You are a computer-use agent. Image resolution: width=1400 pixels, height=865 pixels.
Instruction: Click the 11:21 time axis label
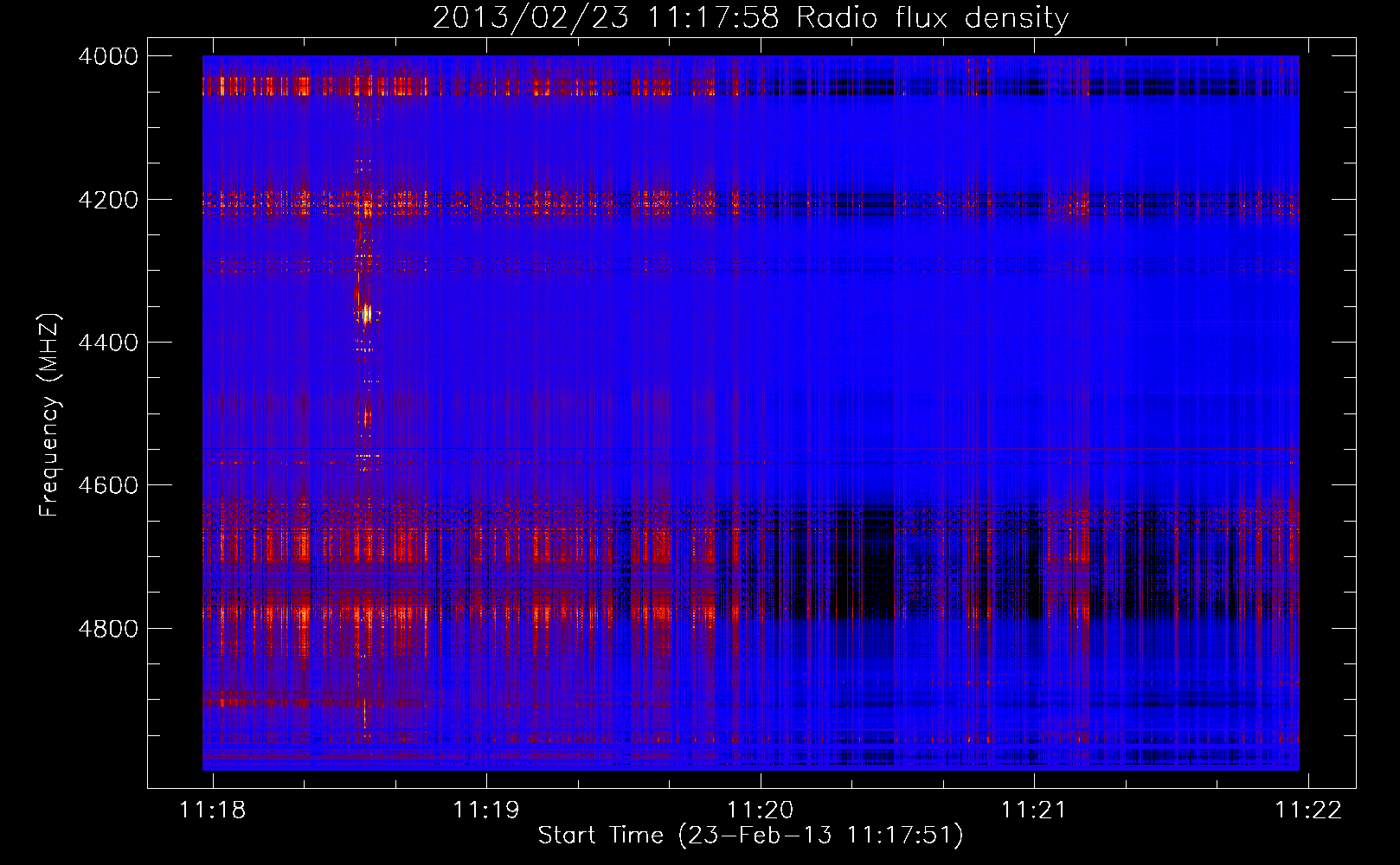1034,810
